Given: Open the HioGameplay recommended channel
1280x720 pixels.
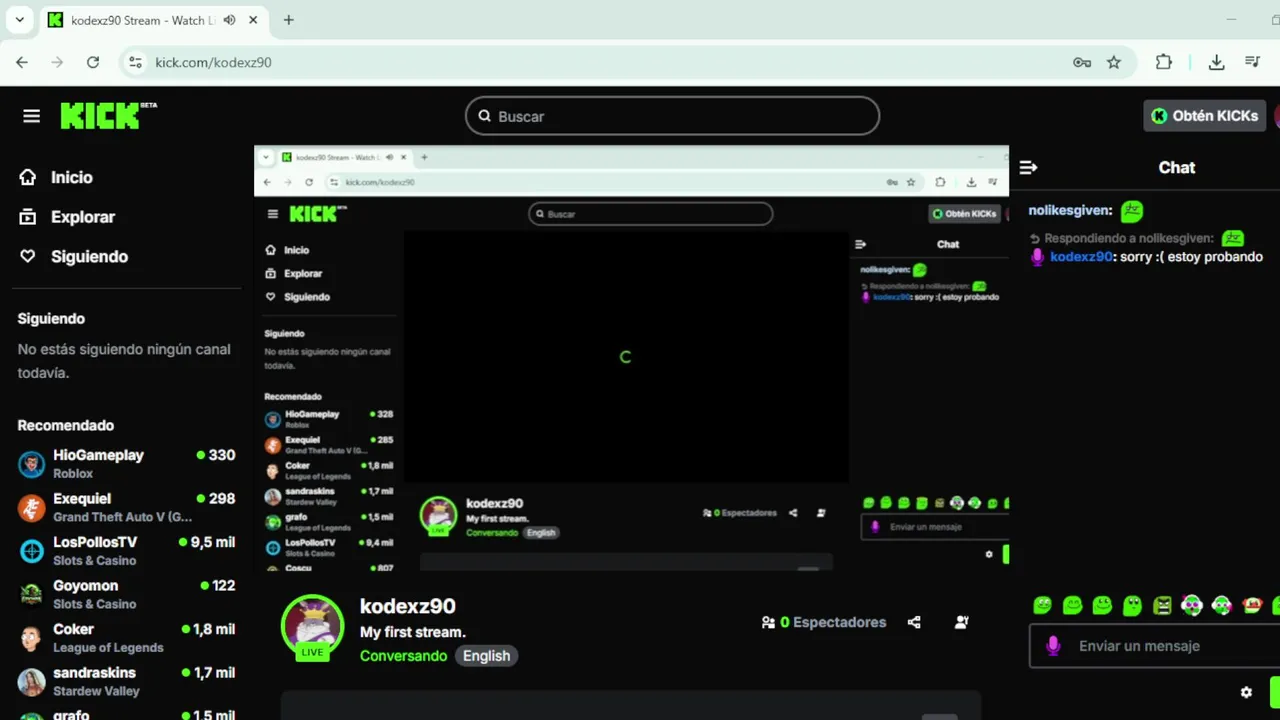Looking at the screenshot, I should pos(126,464).
